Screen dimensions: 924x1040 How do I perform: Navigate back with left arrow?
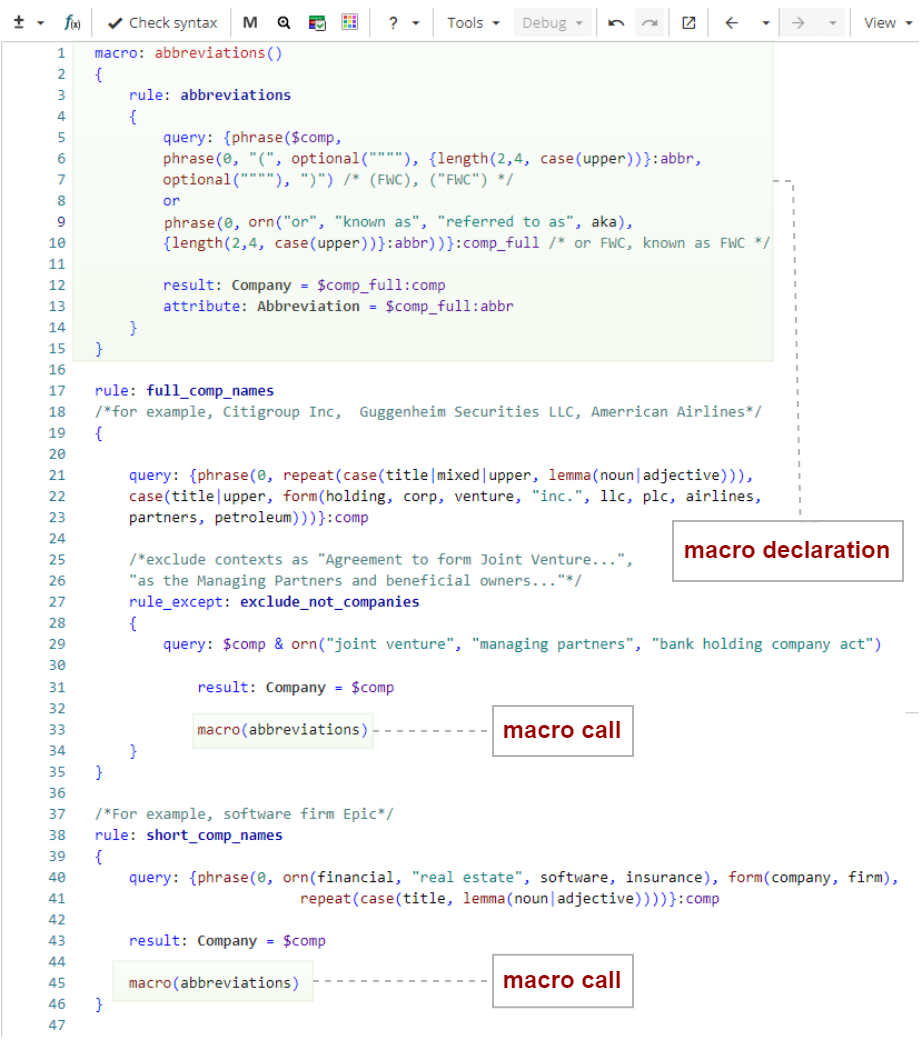point(731,22)
